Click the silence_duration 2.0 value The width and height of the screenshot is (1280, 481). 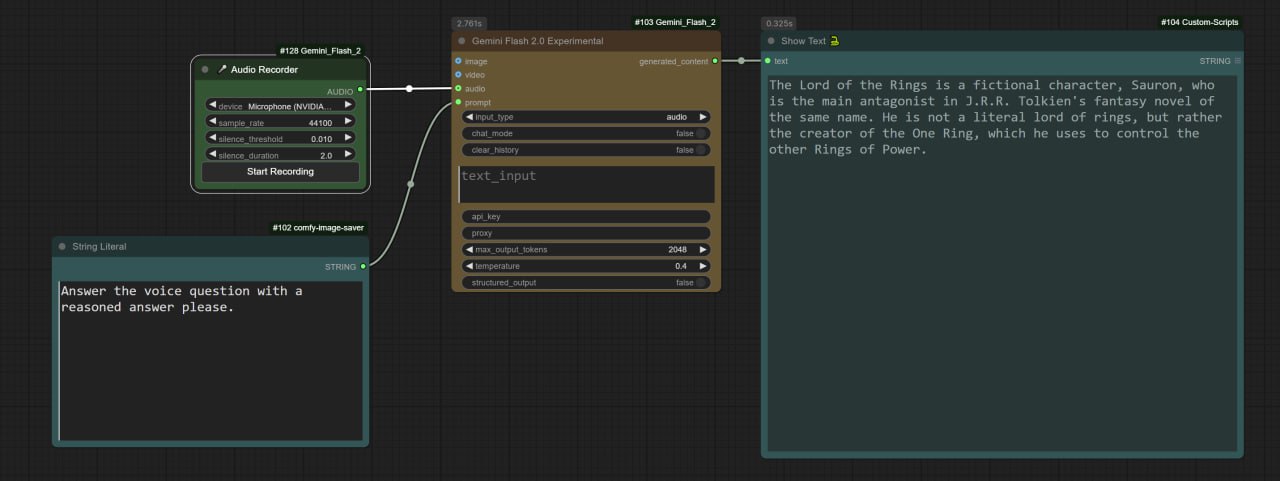click(x=326, y=156)
